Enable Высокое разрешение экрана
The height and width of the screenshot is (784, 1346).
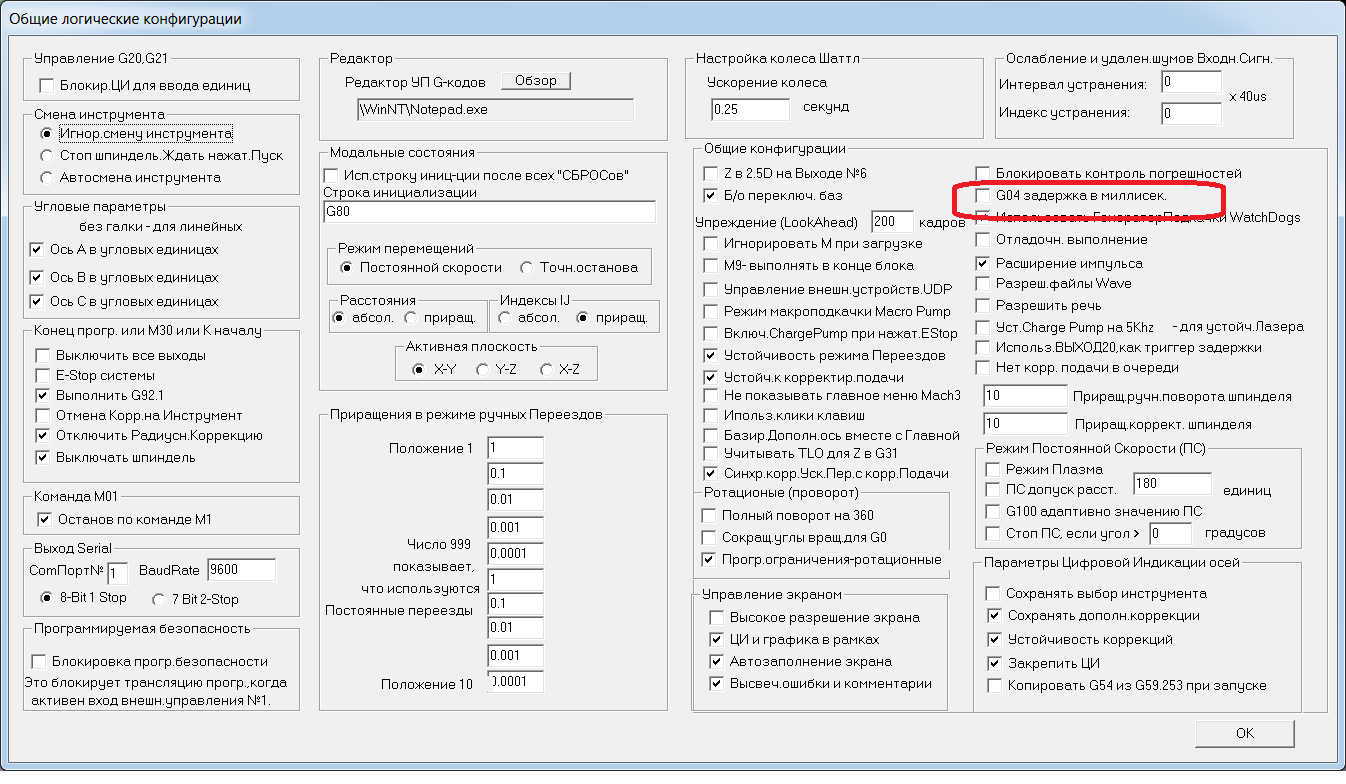(716, 617)
